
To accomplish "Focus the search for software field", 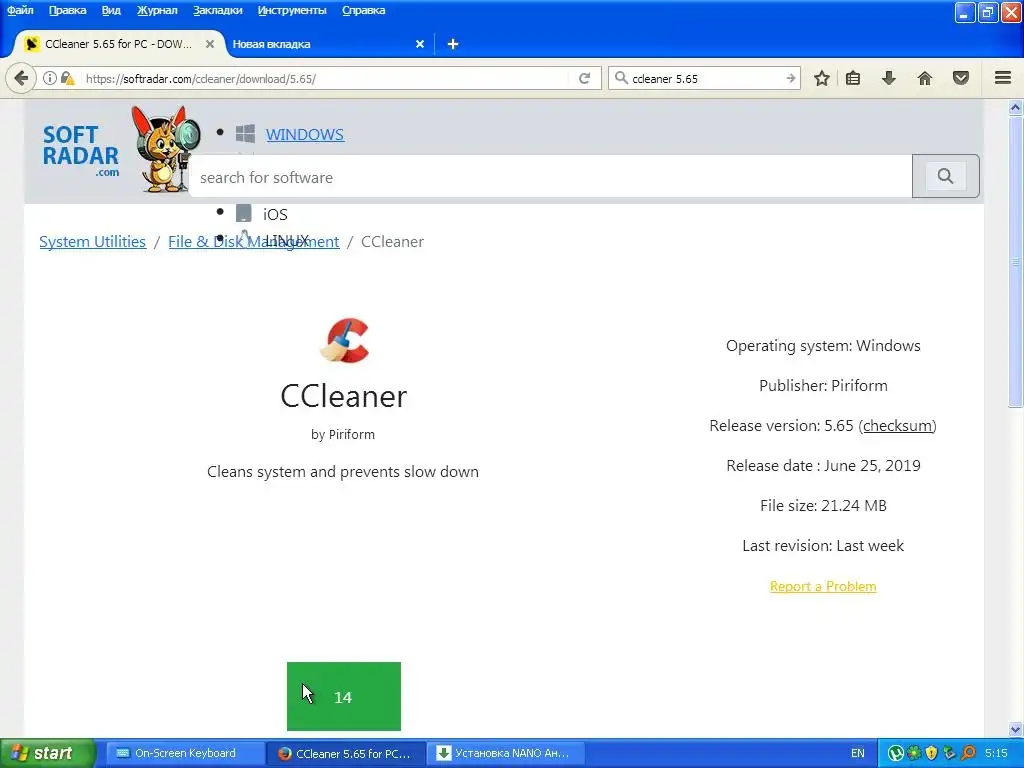I will pos(551,176).
